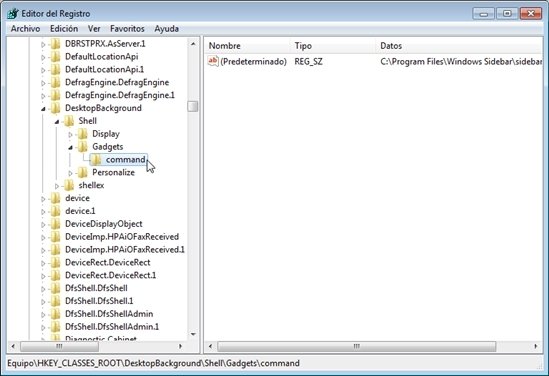Image resolution: width=549 pixels, height=376 pixels.
Task: Click folder icon of command key
Action: pos(96,160)
